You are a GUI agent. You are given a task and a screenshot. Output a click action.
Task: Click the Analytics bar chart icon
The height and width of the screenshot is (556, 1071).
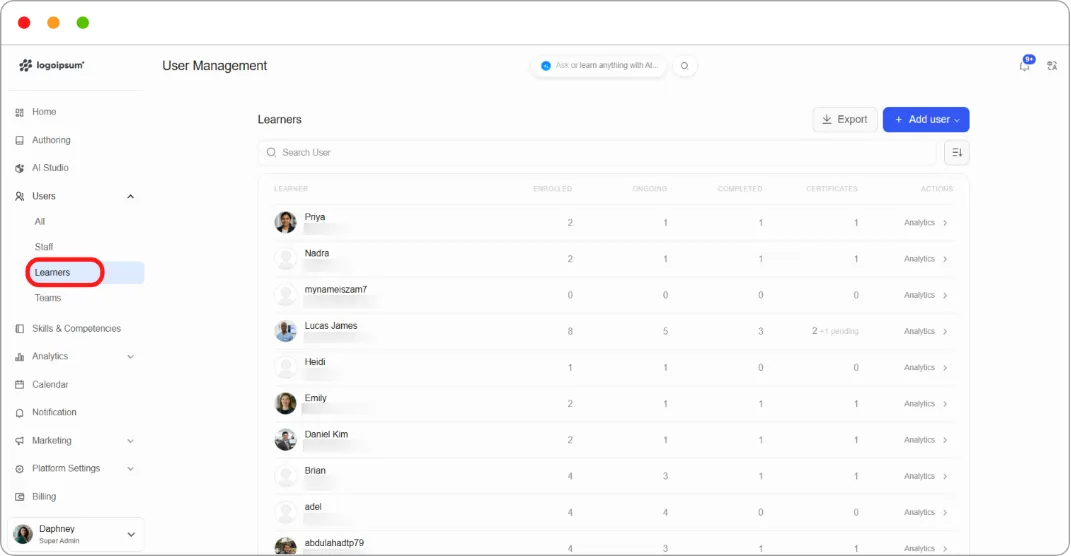click(19, 357)
